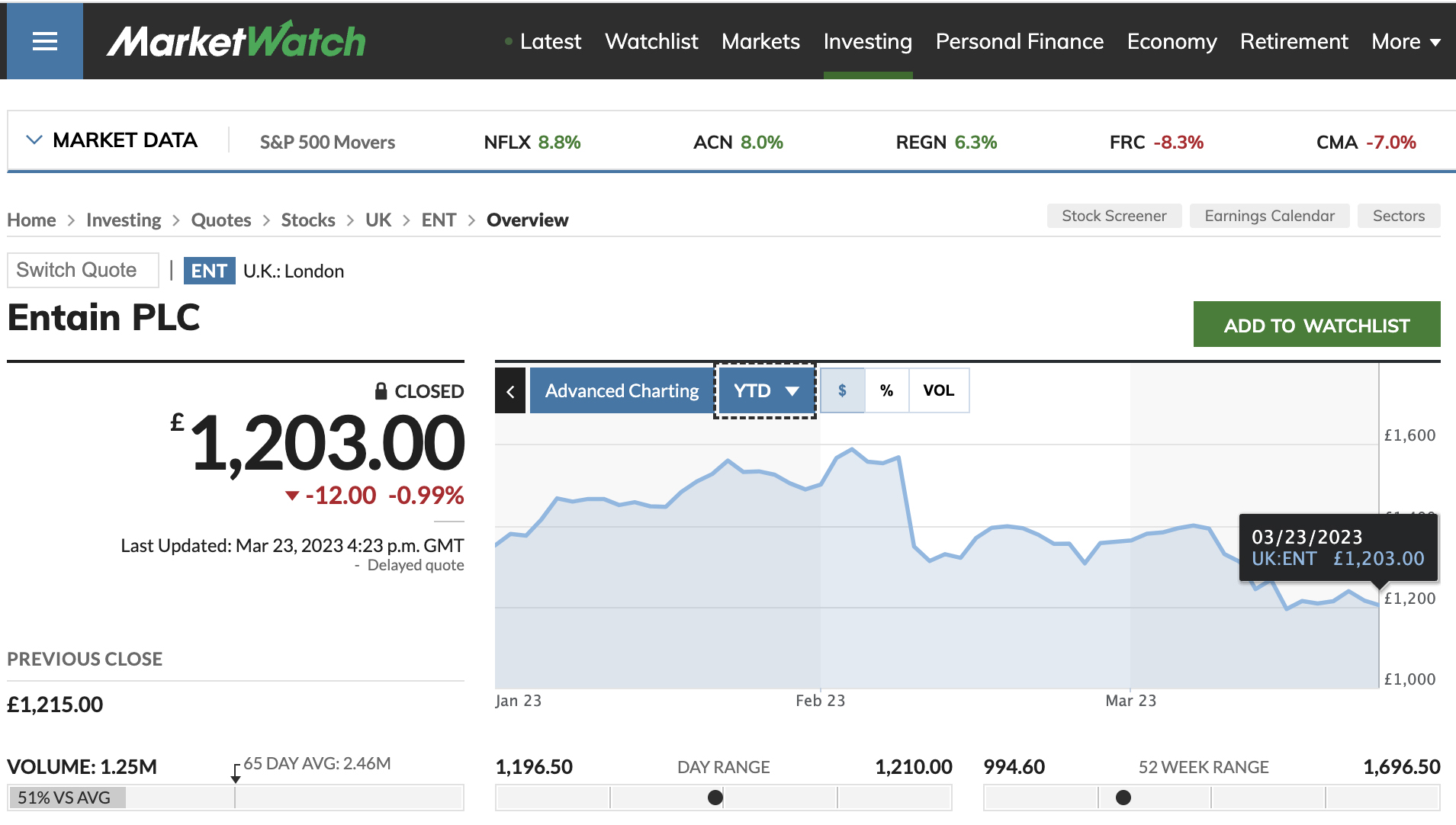
Task: Expand the MARKET DATA chevron
Action: pos(34,140)
